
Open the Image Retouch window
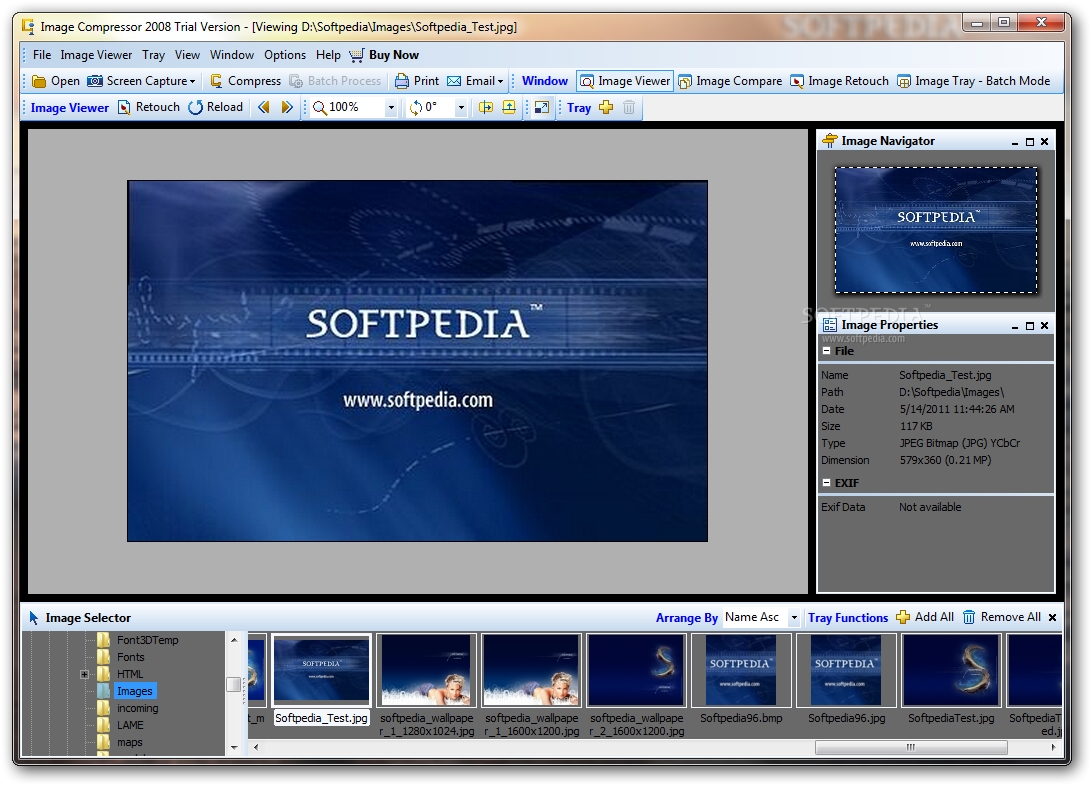click(x=840, y=81)
